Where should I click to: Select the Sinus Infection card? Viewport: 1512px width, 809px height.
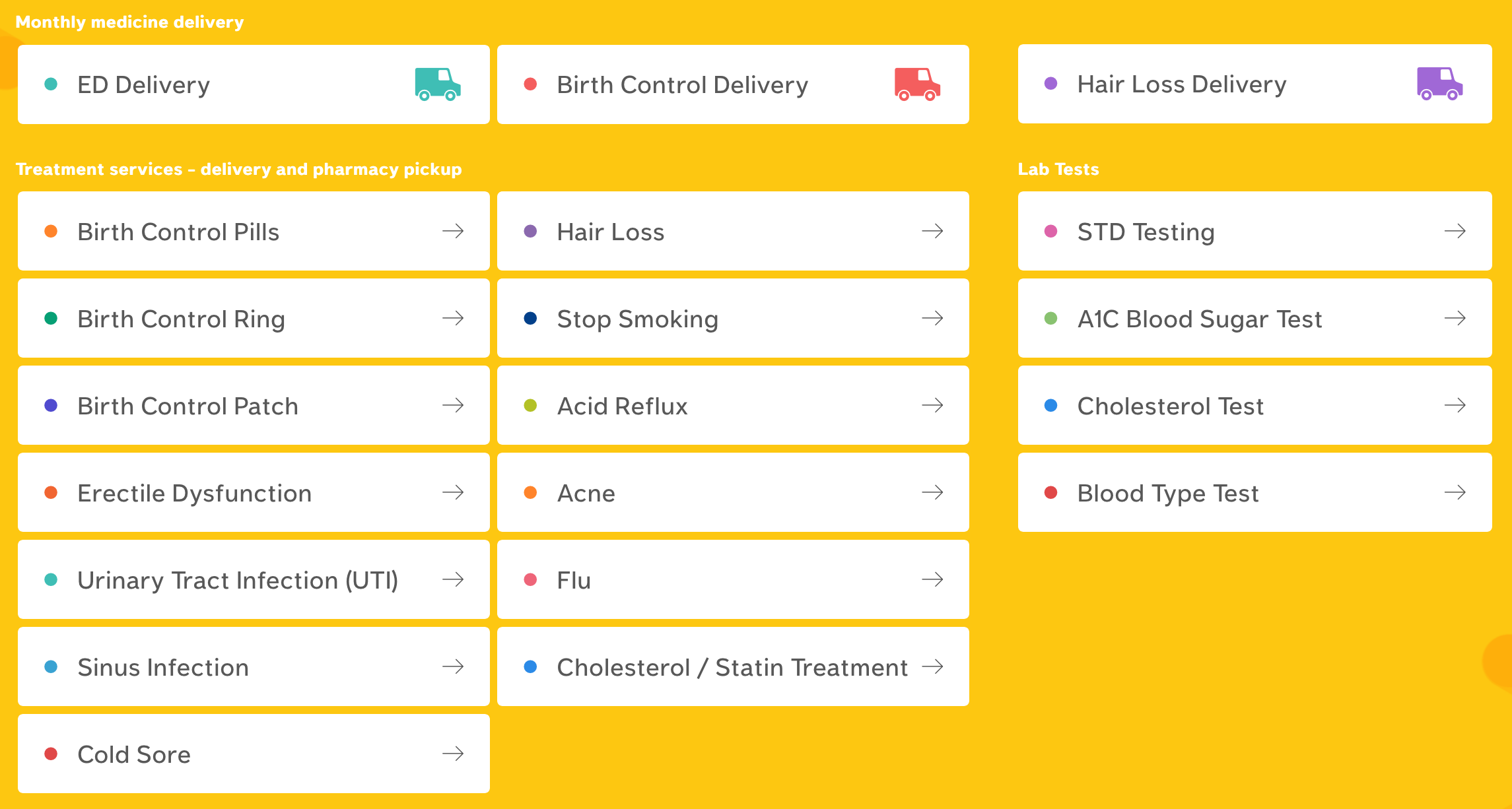254,666
